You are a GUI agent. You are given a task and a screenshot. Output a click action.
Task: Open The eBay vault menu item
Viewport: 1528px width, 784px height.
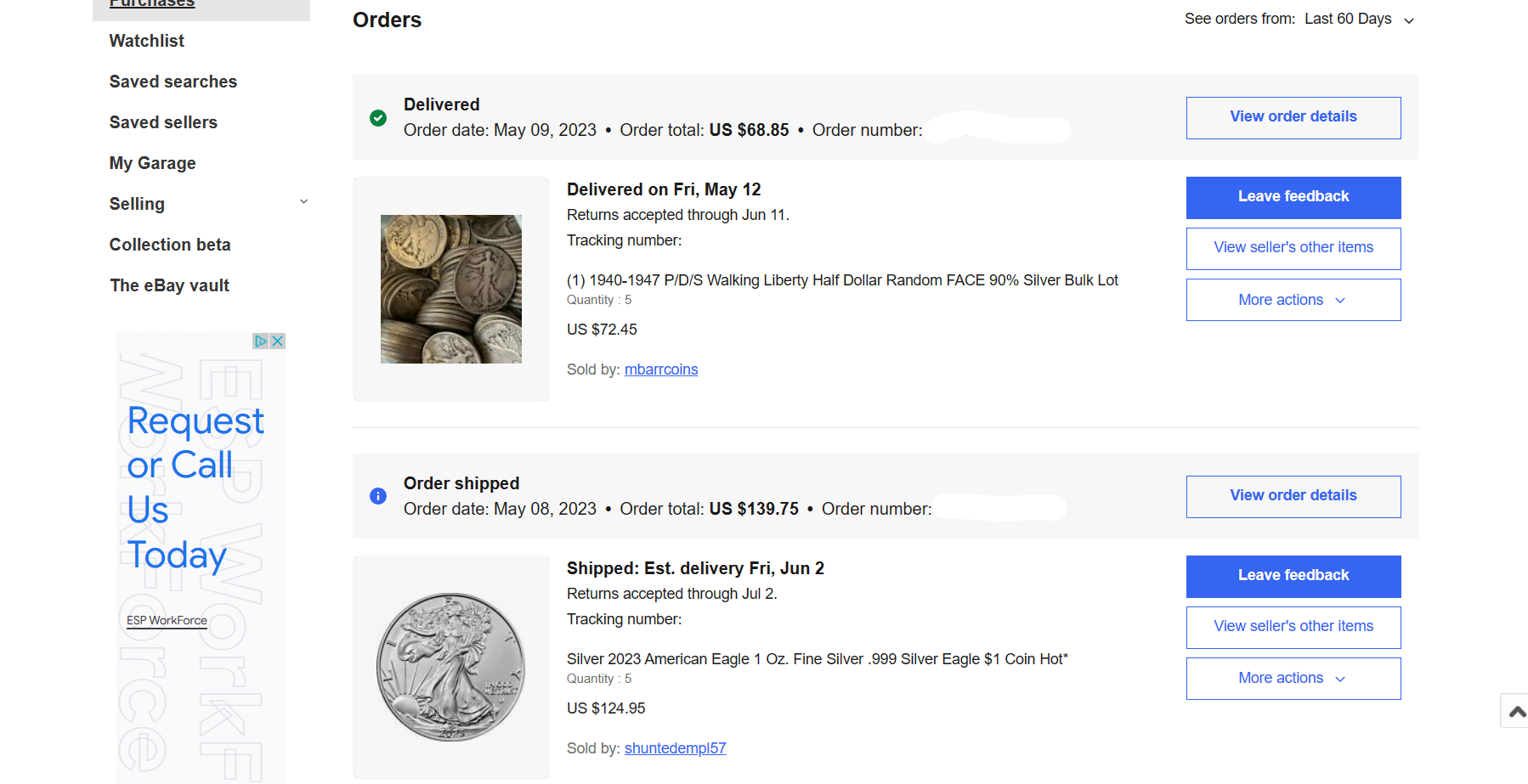point(170,285)
